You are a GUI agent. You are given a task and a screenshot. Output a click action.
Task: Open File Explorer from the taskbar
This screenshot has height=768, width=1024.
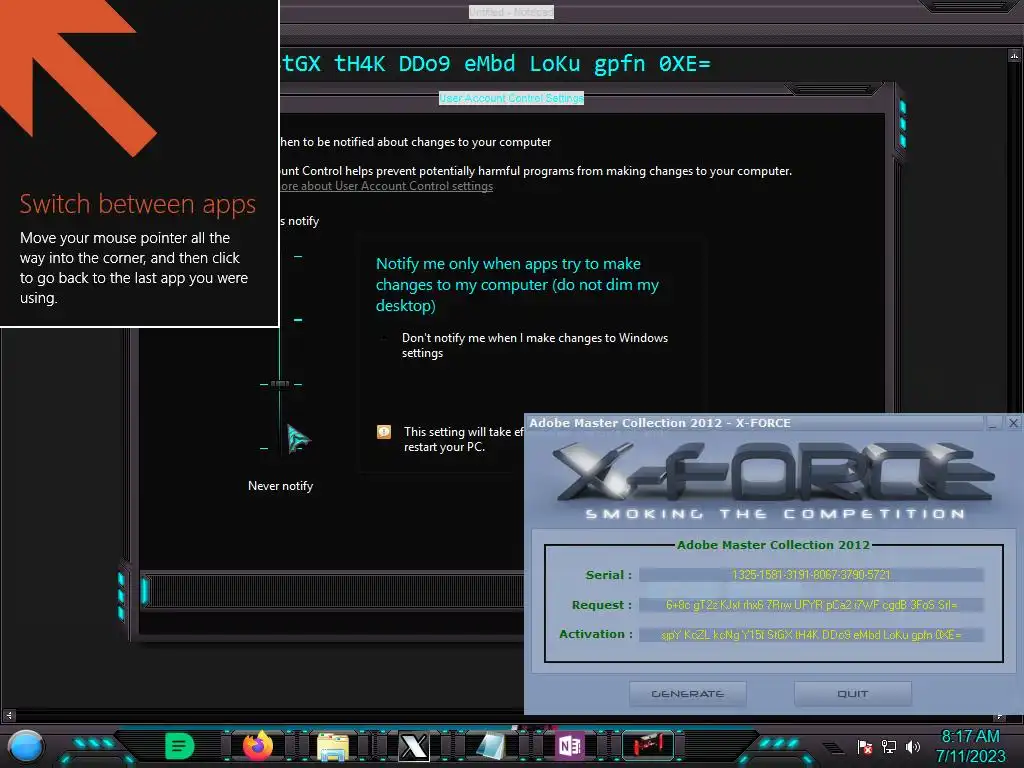pos(332,746)
